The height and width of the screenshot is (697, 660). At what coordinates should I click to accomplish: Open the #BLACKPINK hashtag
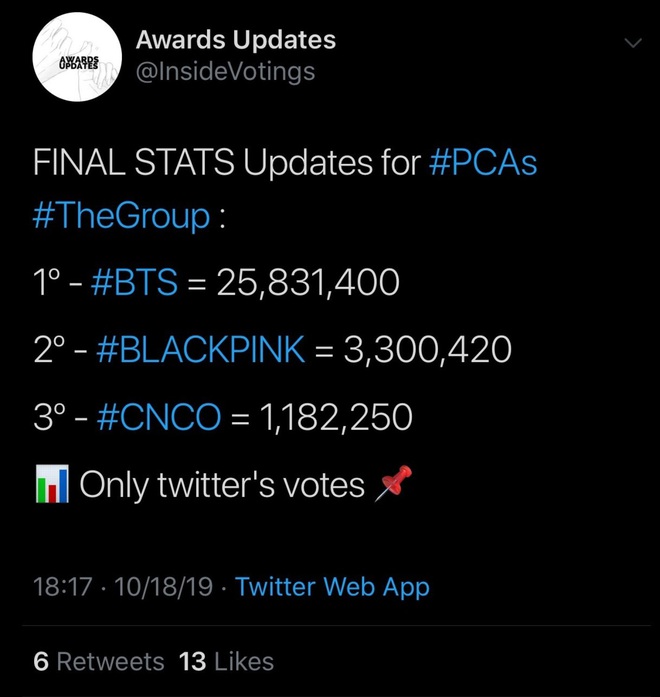pyautogui.click(x=200, y=349)
